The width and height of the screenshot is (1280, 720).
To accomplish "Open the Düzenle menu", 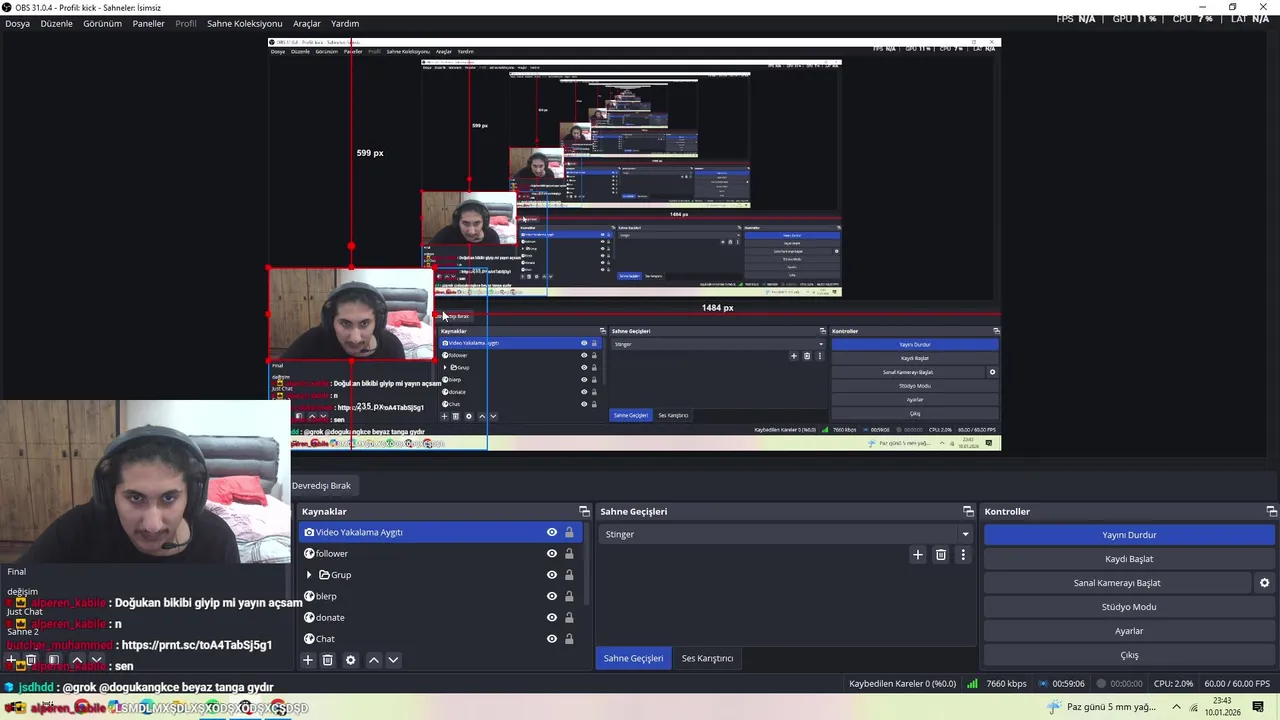I will 56,23.
